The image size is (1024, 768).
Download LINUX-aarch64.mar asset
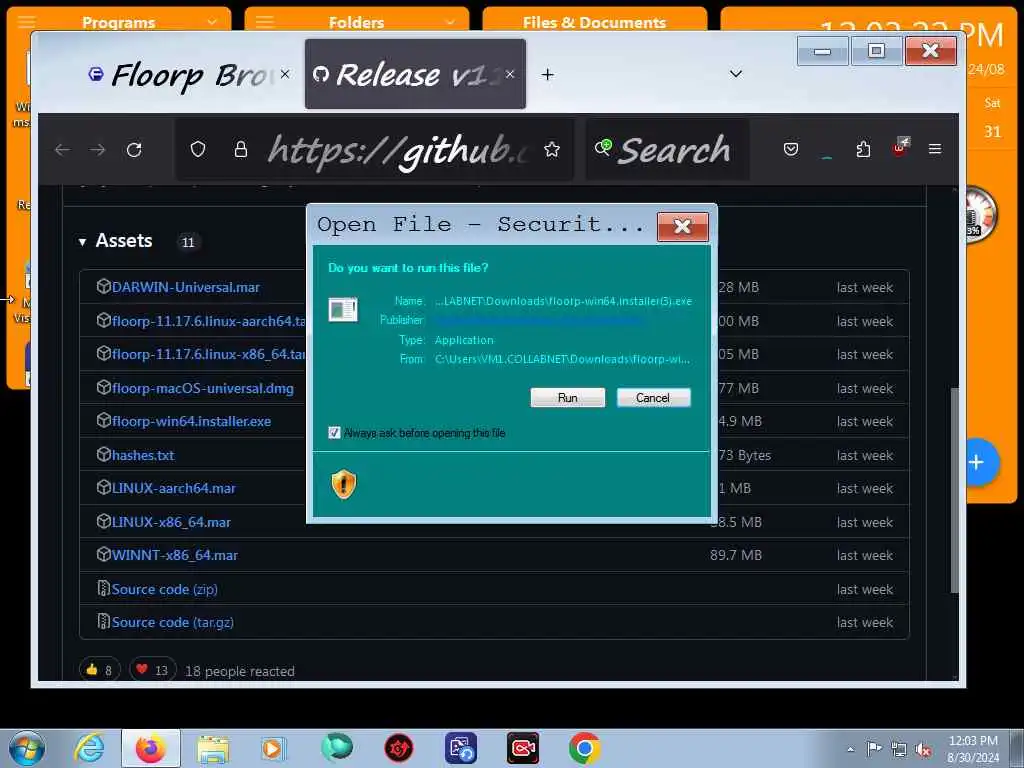(x=174, y=488)
